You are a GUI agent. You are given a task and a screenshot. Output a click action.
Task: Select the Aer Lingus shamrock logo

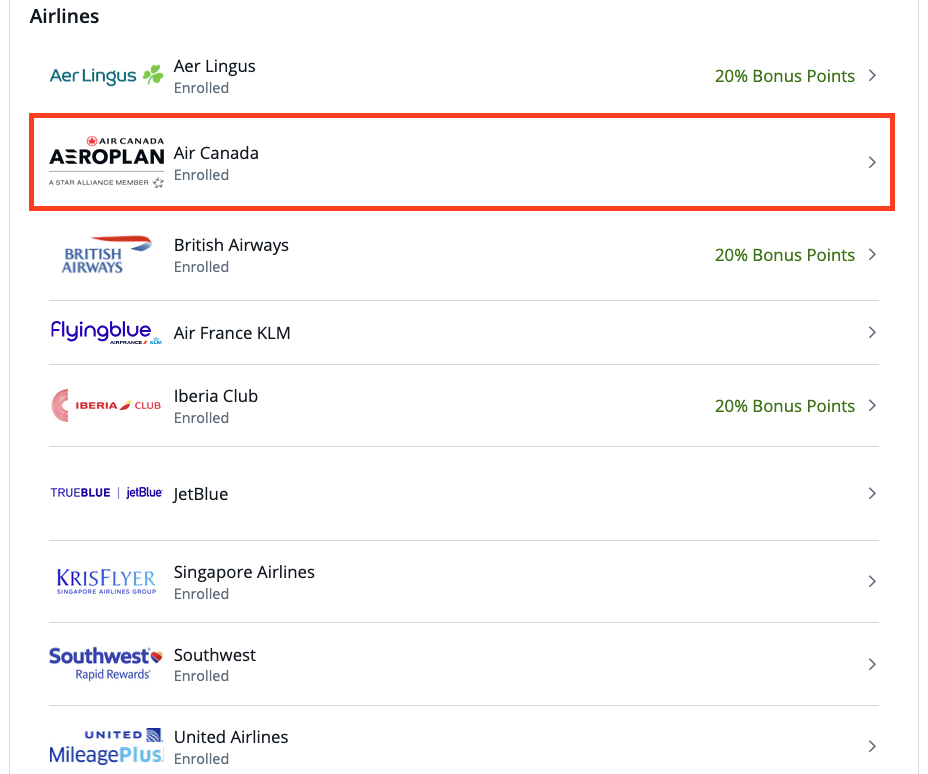click(106, 75)
